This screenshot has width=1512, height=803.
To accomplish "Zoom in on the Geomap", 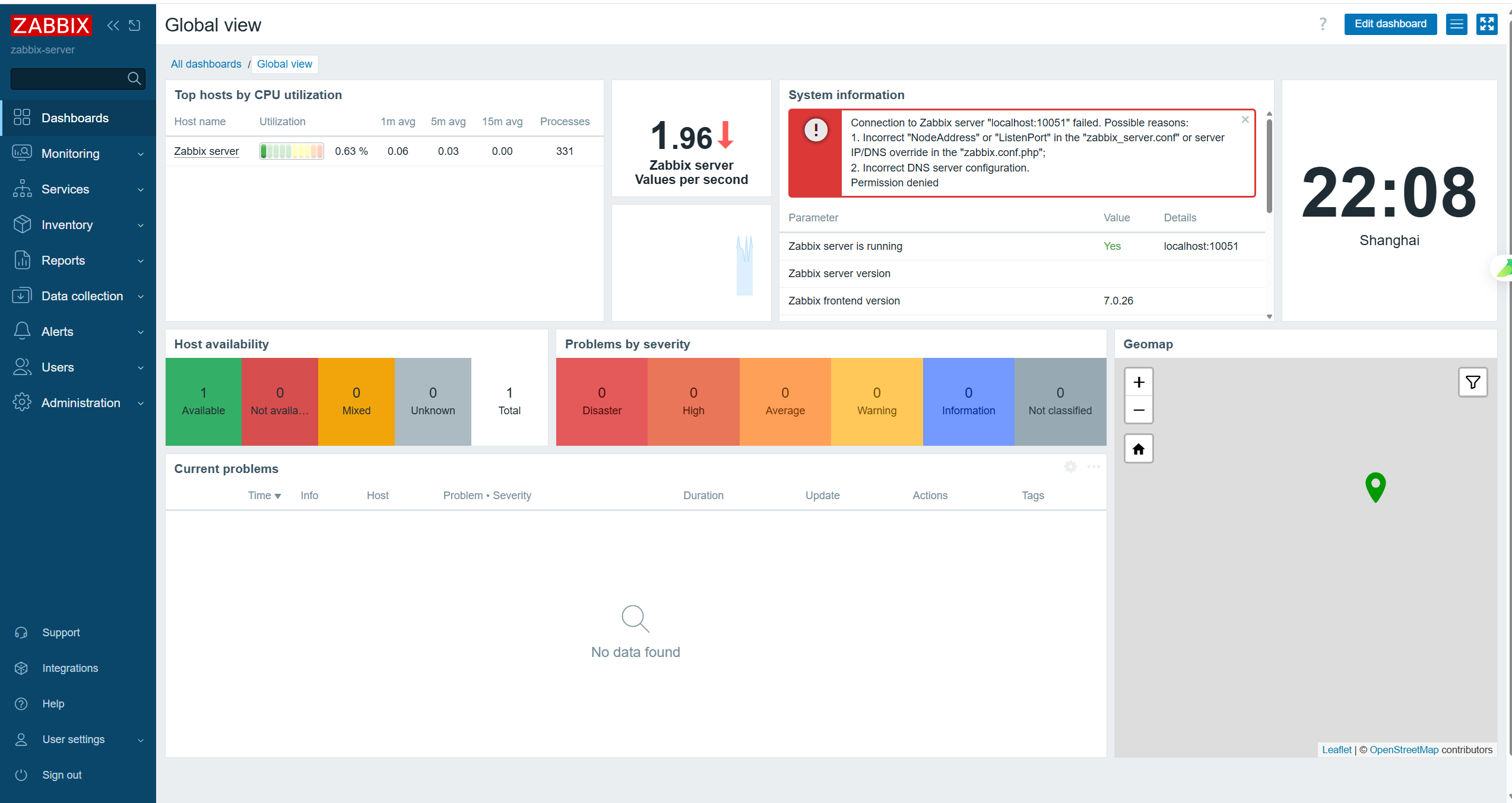I will 1139,382.
